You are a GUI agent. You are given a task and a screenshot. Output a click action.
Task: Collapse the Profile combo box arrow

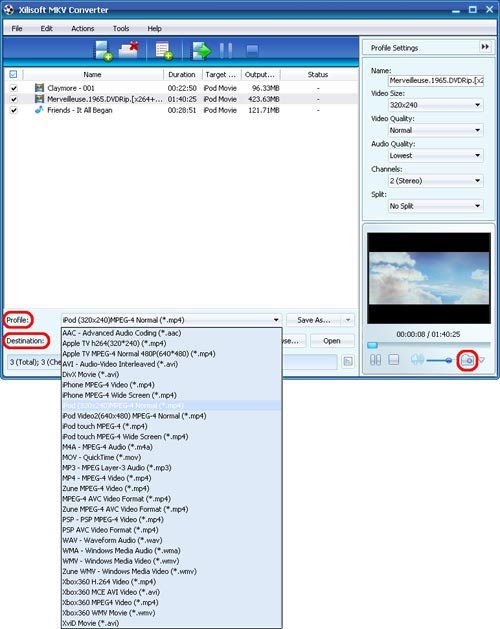point(276,320)
